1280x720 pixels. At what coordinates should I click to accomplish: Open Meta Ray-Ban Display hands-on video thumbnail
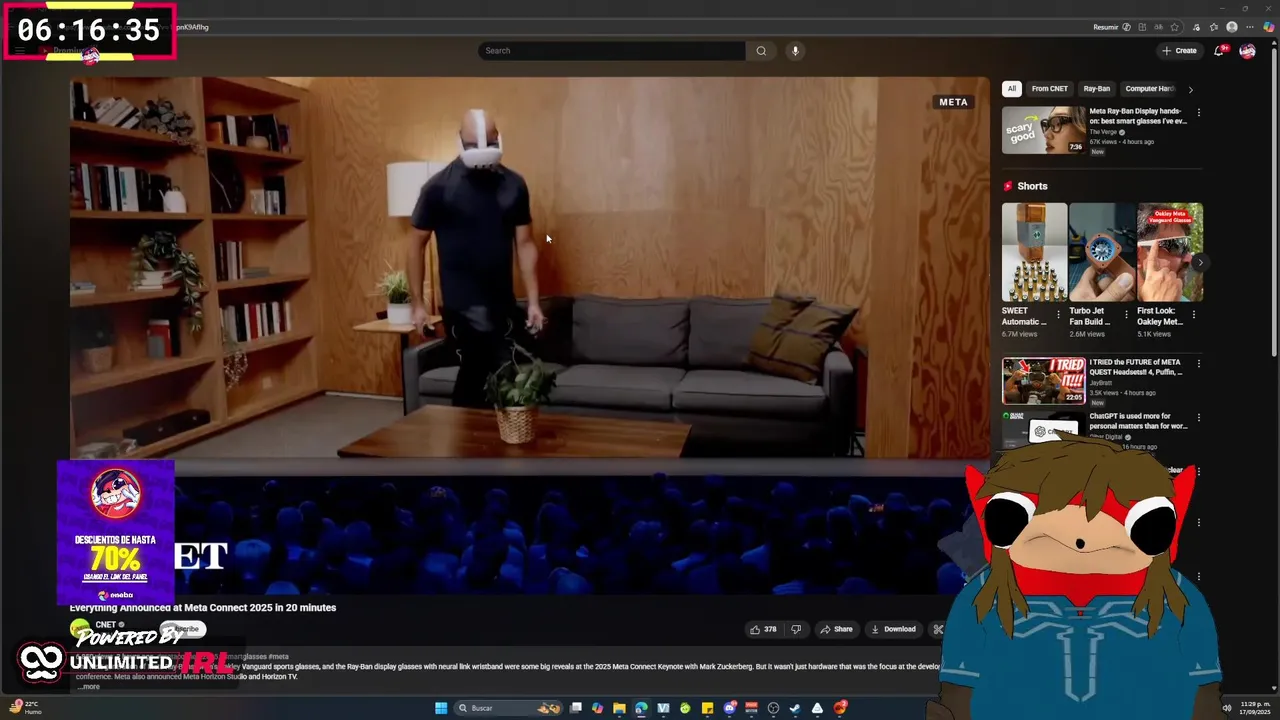point(1043,130)
